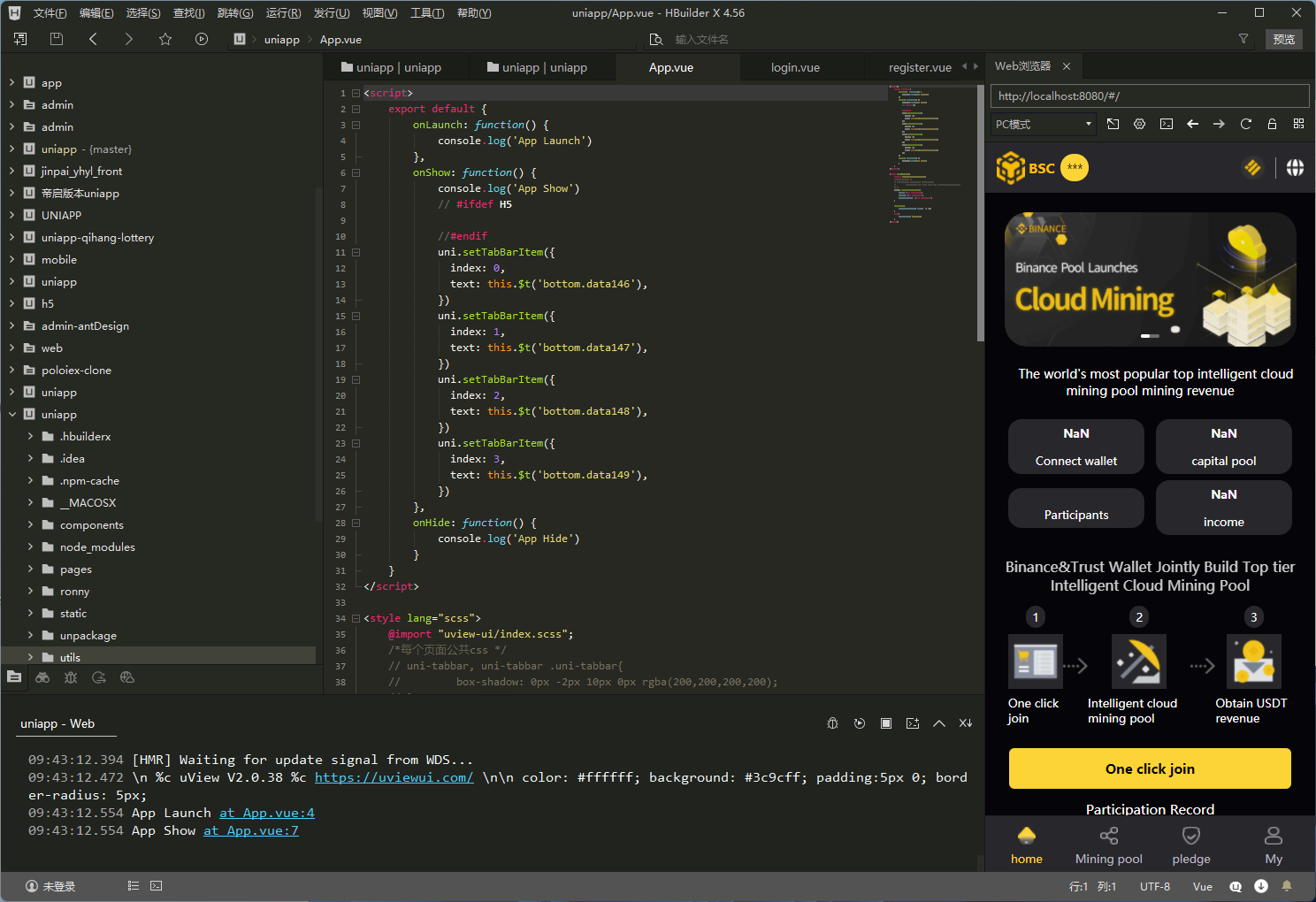
Task: Open the 运行(R) menu
Action: (x=283, y=13)
